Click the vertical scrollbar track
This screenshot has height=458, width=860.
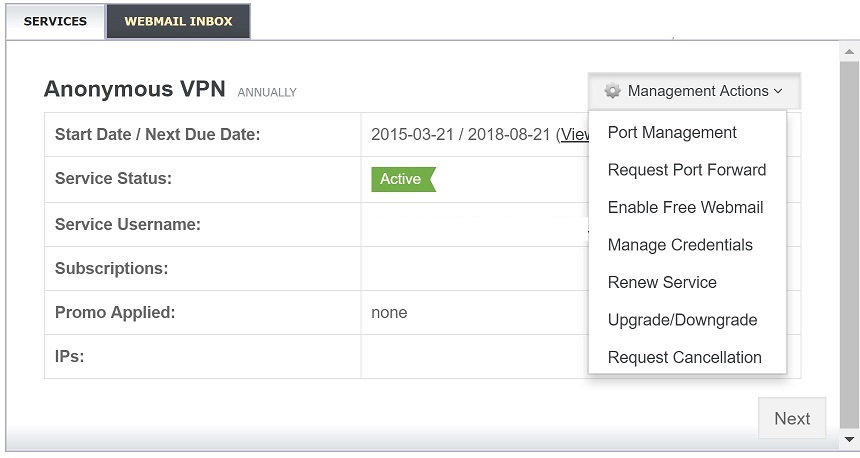(849, 246)
